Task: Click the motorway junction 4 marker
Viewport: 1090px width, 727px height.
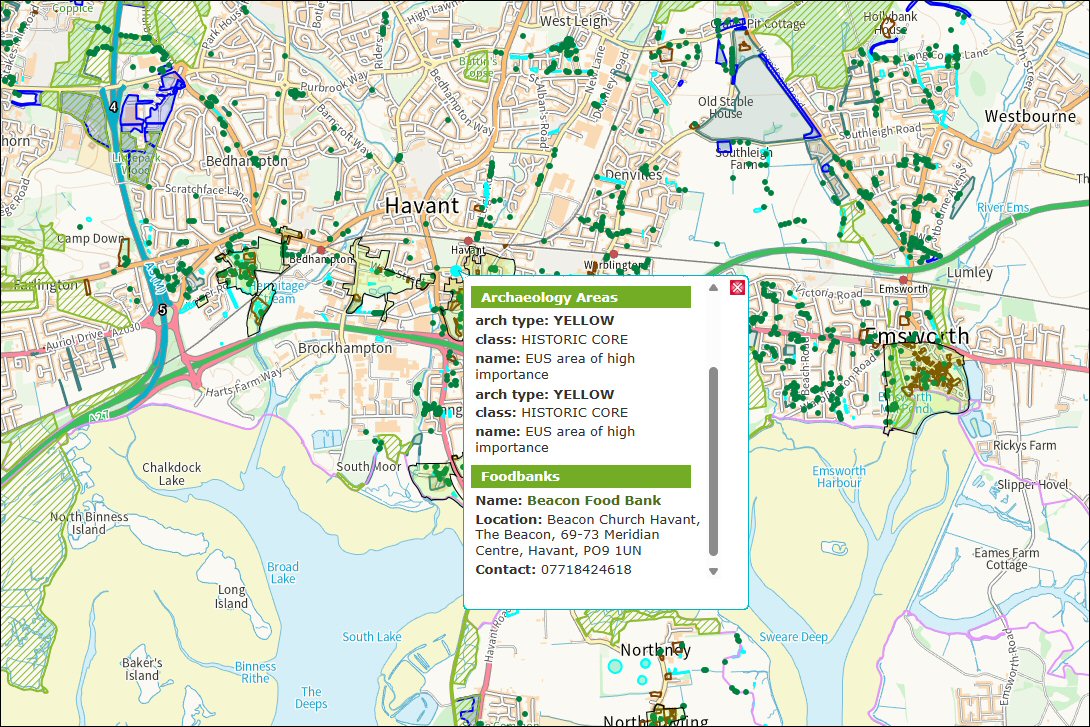Action: 114,106
